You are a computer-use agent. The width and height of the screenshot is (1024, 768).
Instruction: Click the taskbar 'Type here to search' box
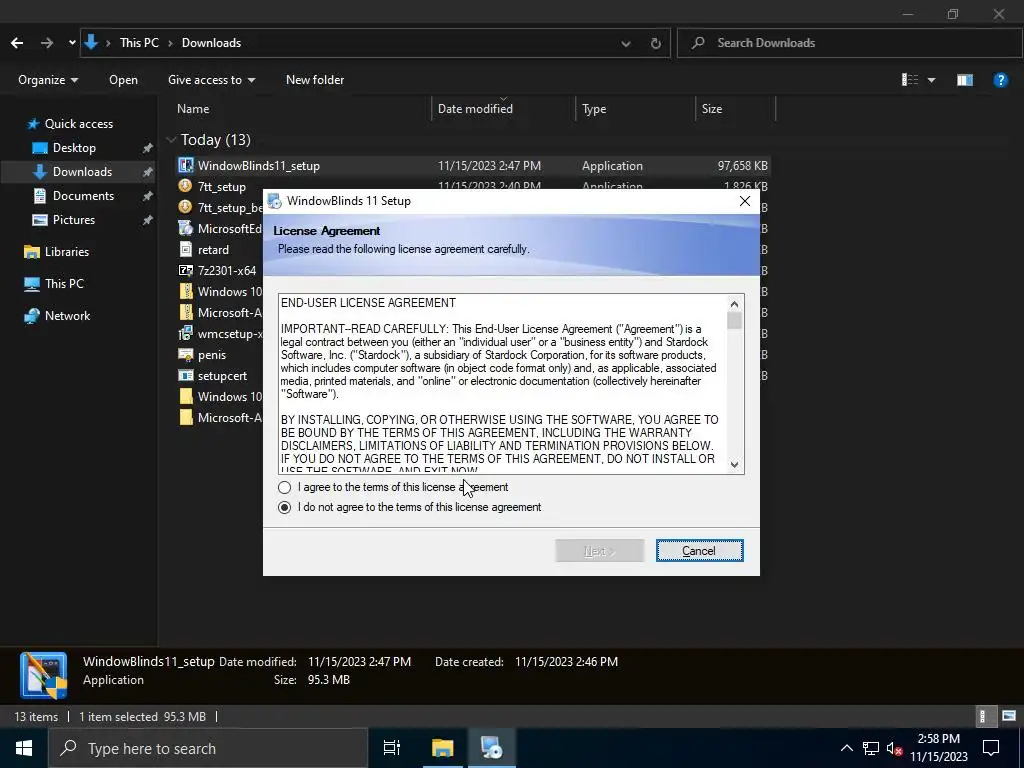[209, 748]
